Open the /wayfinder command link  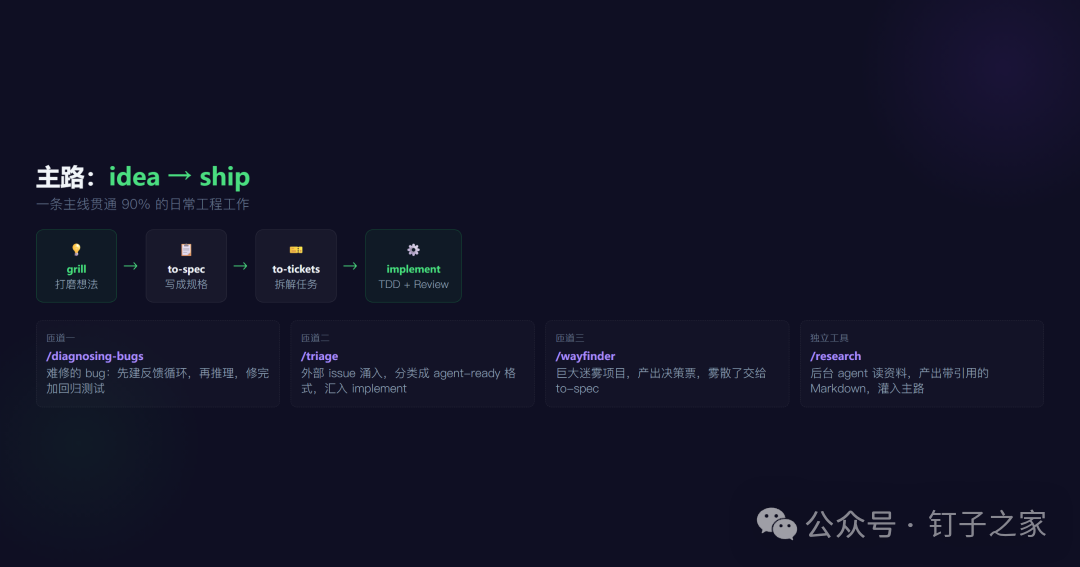point(585,356)
